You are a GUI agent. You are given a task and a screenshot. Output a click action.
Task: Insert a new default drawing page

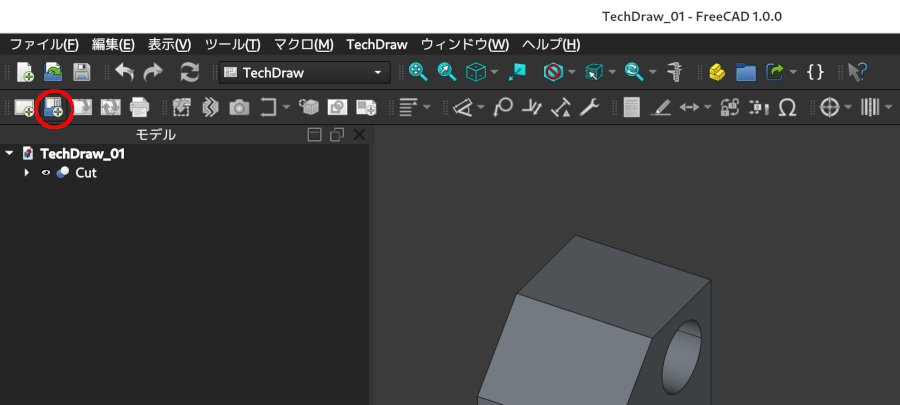click(24, 107)
